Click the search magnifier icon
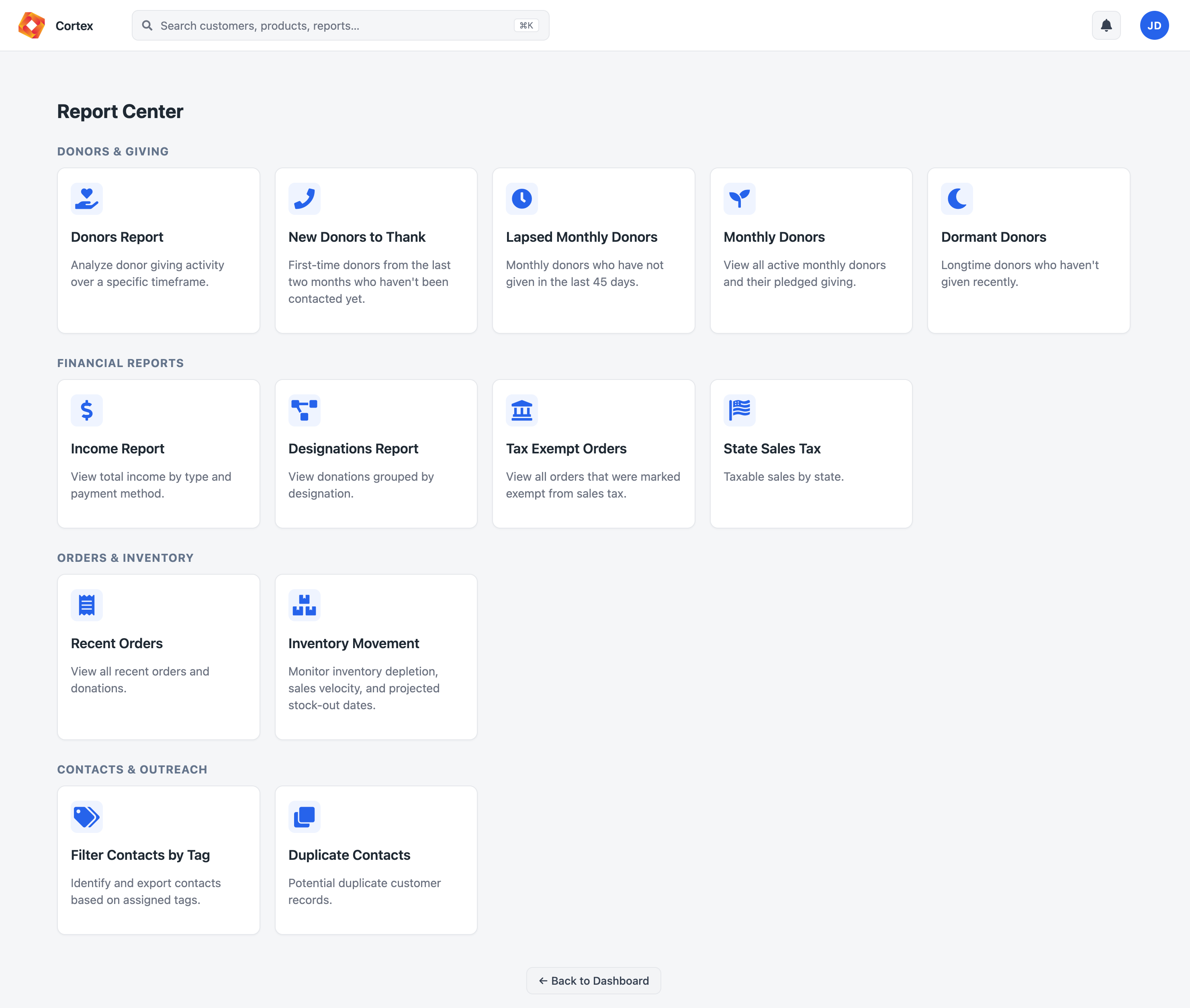 click(x=147, y=25)
